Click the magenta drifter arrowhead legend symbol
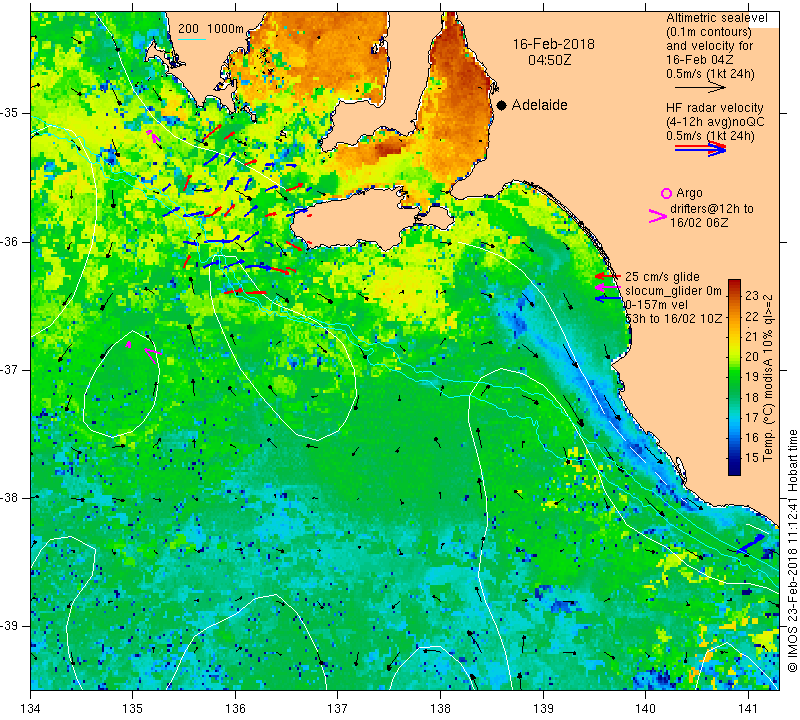 pos(658,216)
